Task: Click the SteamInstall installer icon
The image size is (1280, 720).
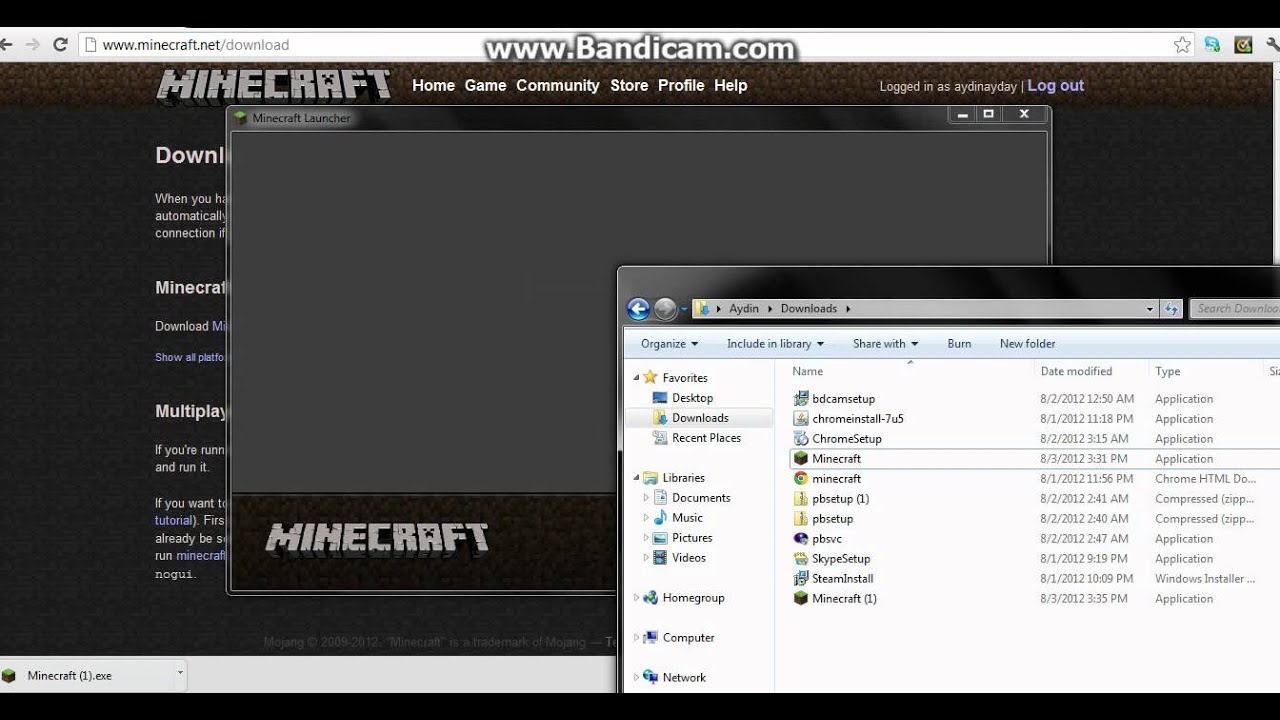Action: [800, 579]
